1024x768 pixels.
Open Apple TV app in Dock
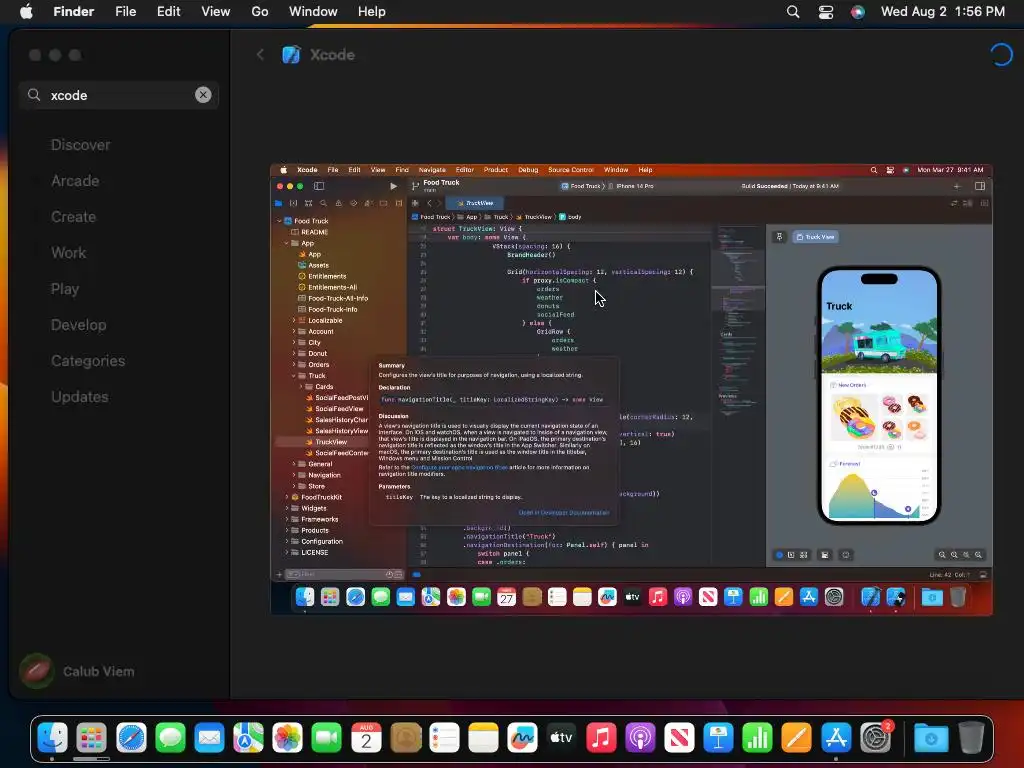(x=562, y=738)
